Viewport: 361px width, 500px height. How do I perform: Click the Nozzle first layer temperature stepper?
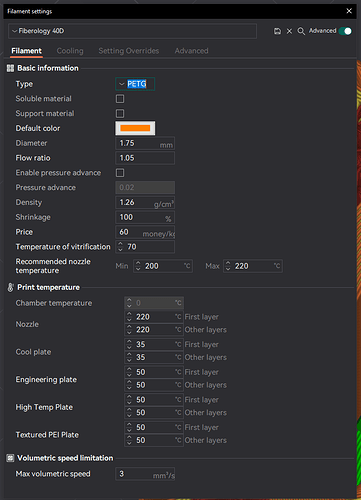(129, 317)
